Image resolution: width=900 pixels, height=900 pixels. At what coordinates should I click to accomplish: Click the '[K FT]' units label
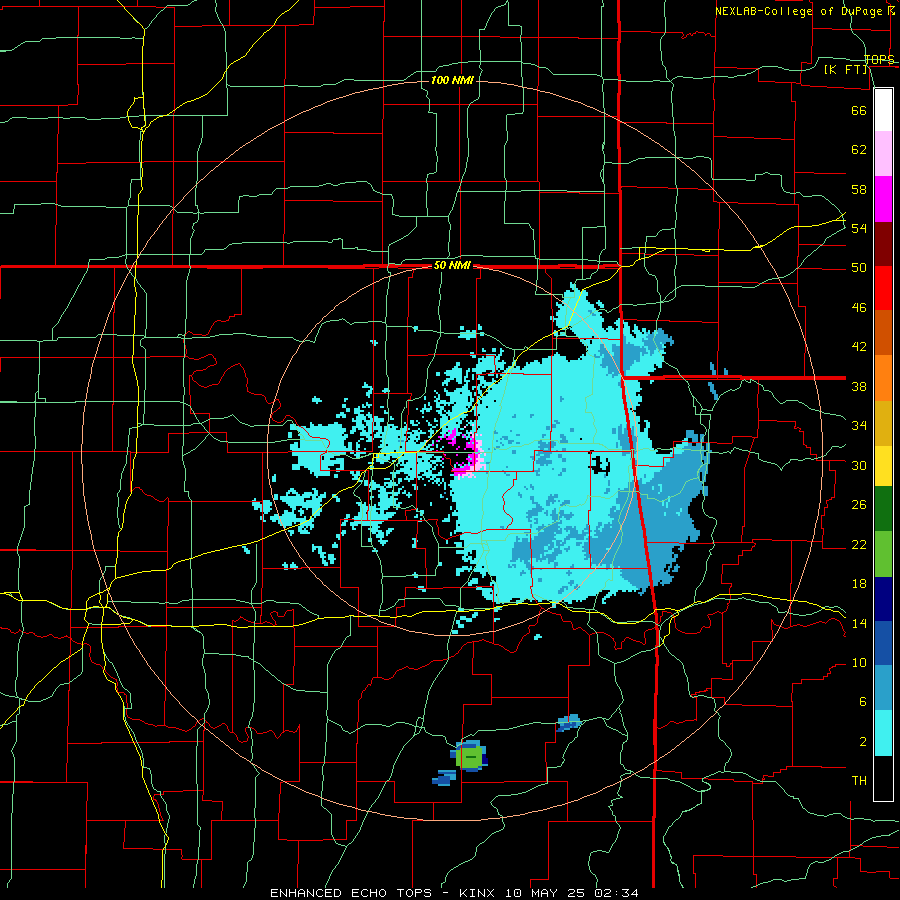tap(845, 69)
